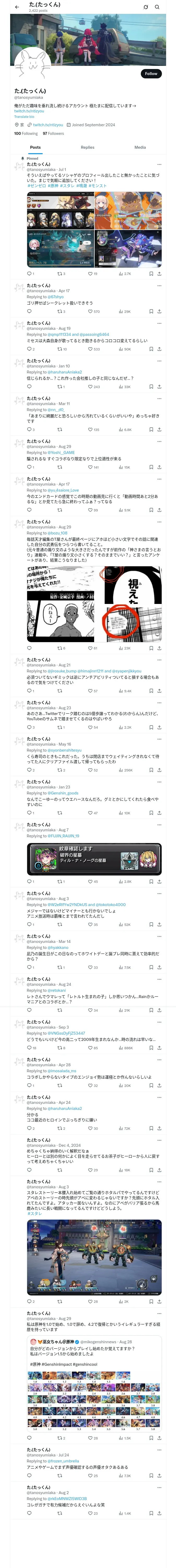Switch to the Replies tab
176x1568 pixels.
pos(87,147)
